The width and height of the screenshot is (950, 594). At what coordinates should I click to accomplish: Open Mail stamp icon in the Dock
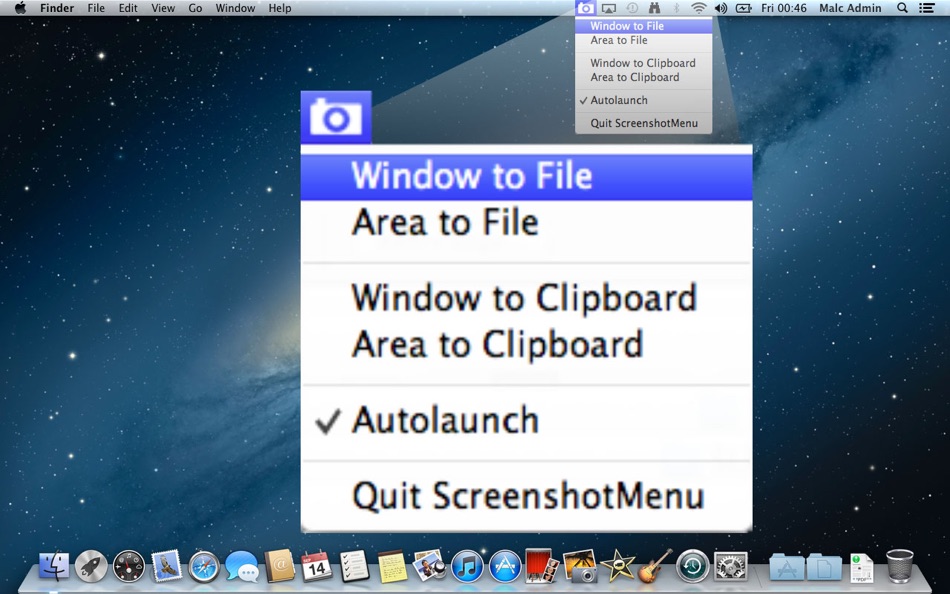pos(167,567)
